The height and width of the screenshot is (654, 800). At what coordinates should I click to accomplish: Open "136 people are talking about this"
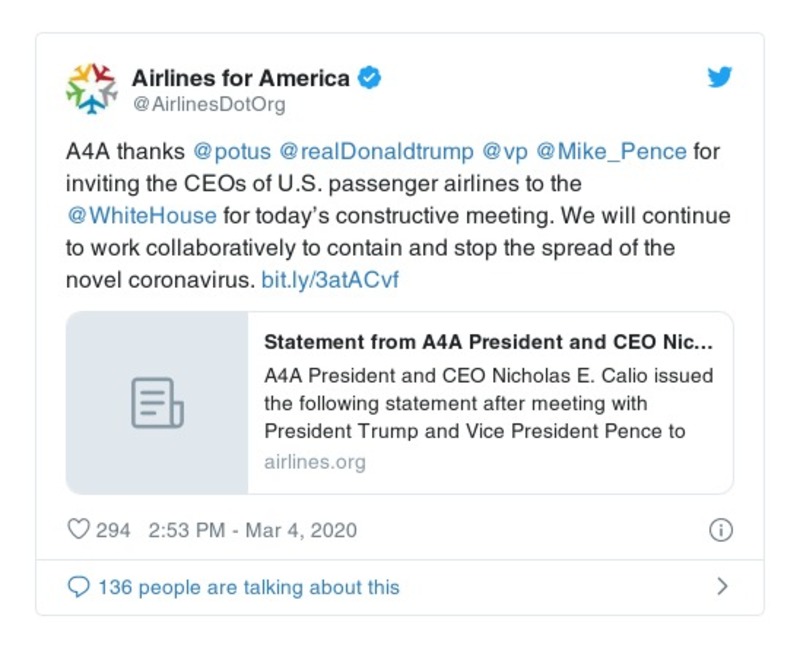click(x=248, y=587)
